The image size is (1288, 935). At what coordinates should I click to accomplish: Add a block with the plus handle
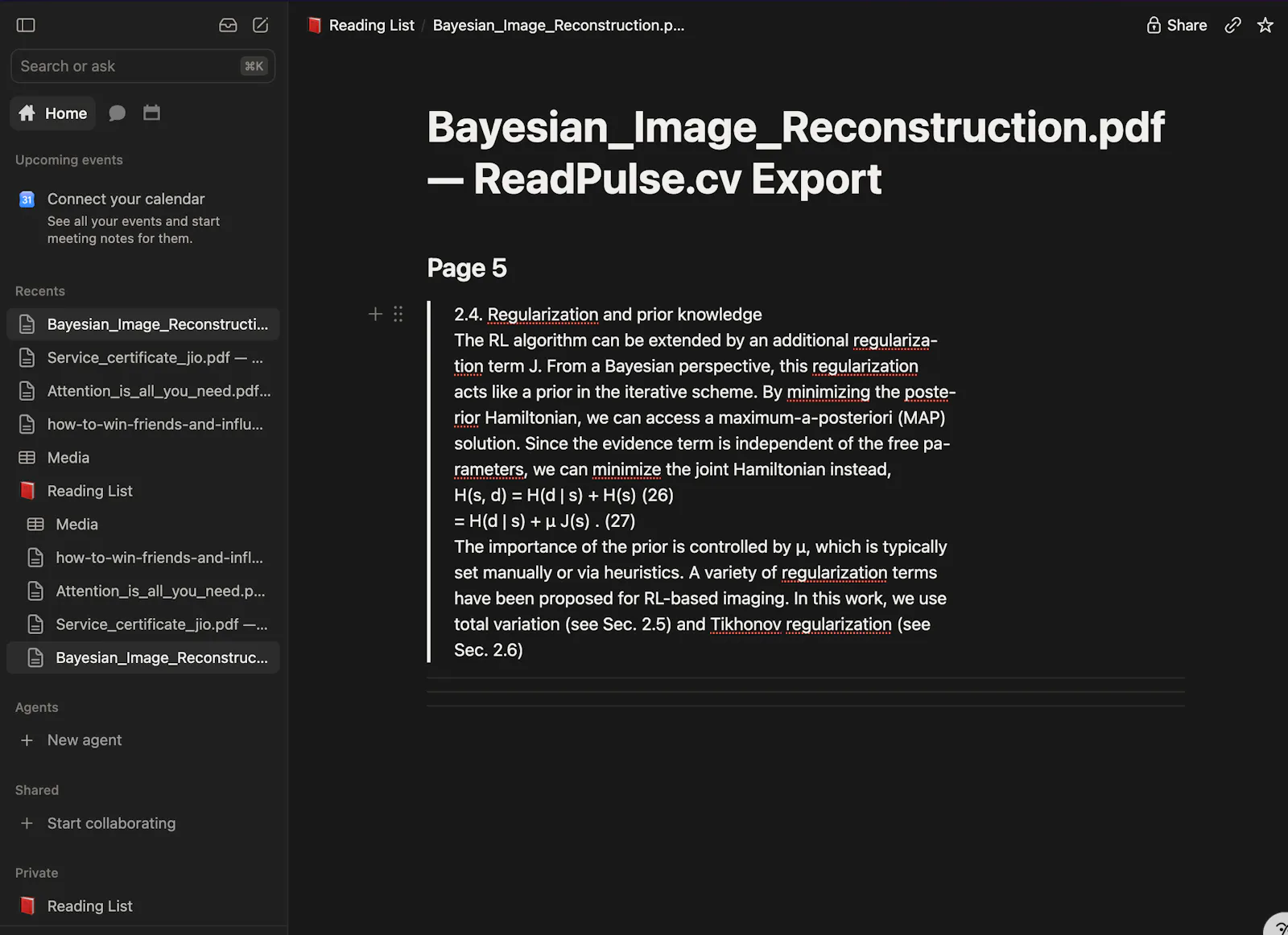(375, 314)
